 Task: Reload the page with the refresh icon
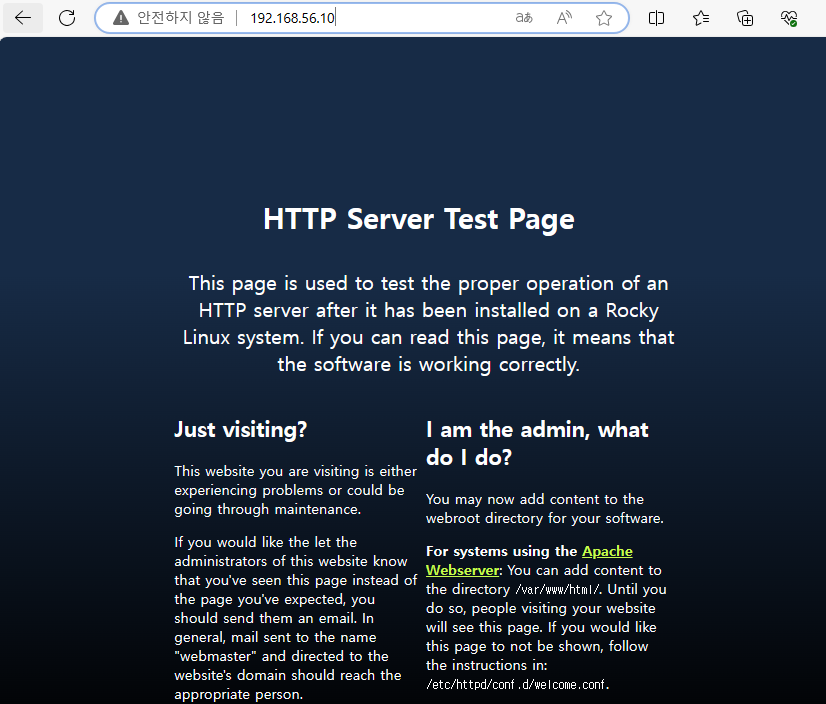67,18
